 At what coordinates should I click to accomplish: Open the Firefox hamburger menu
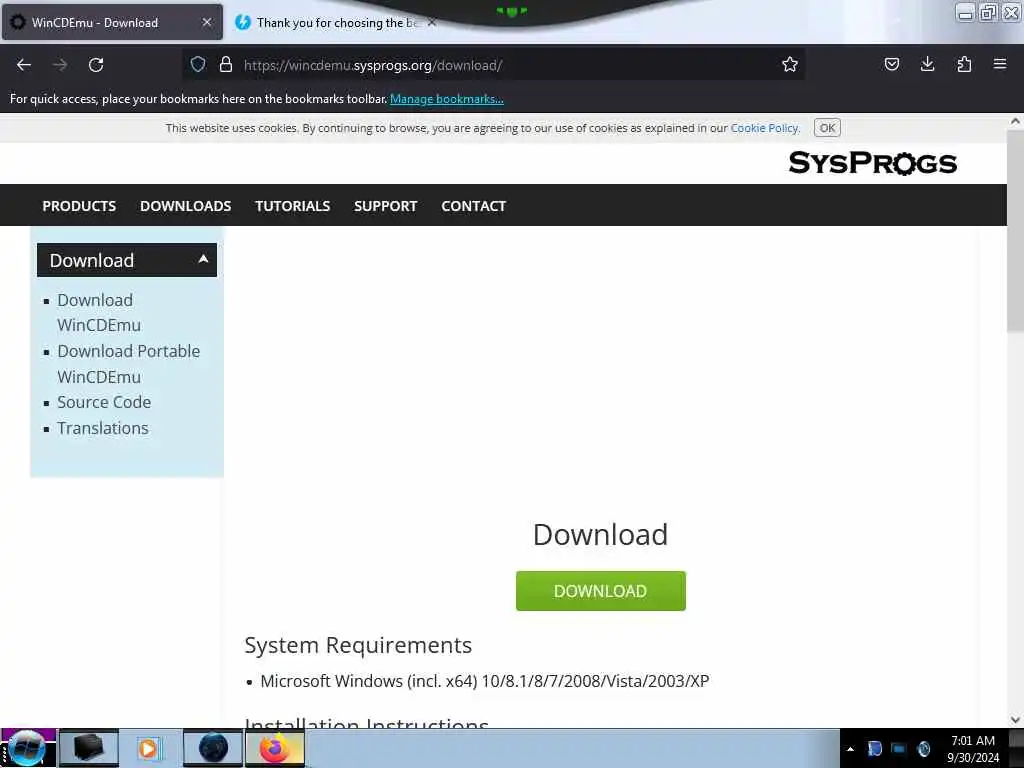[1000, 64]
